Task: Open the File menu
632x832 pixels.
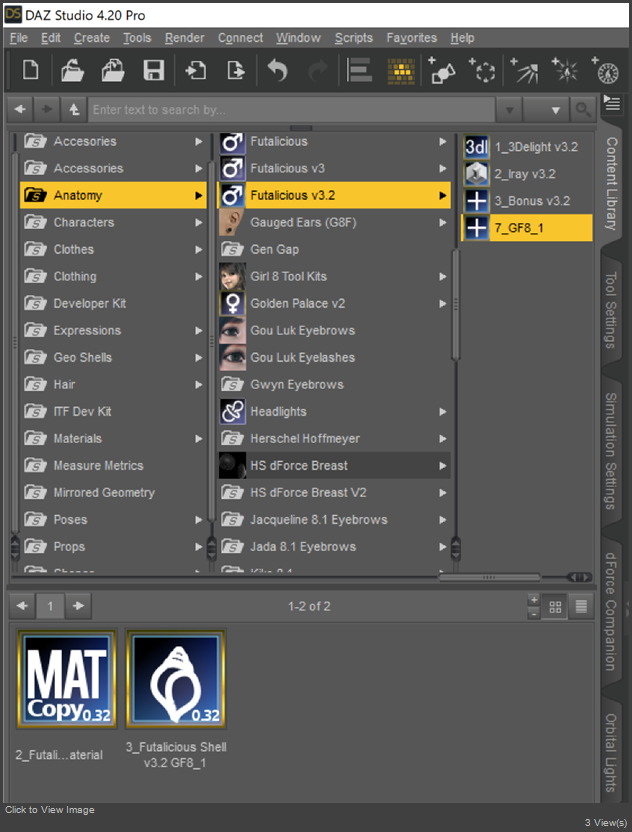Action: pyautogui.click(x=19, y=38)
